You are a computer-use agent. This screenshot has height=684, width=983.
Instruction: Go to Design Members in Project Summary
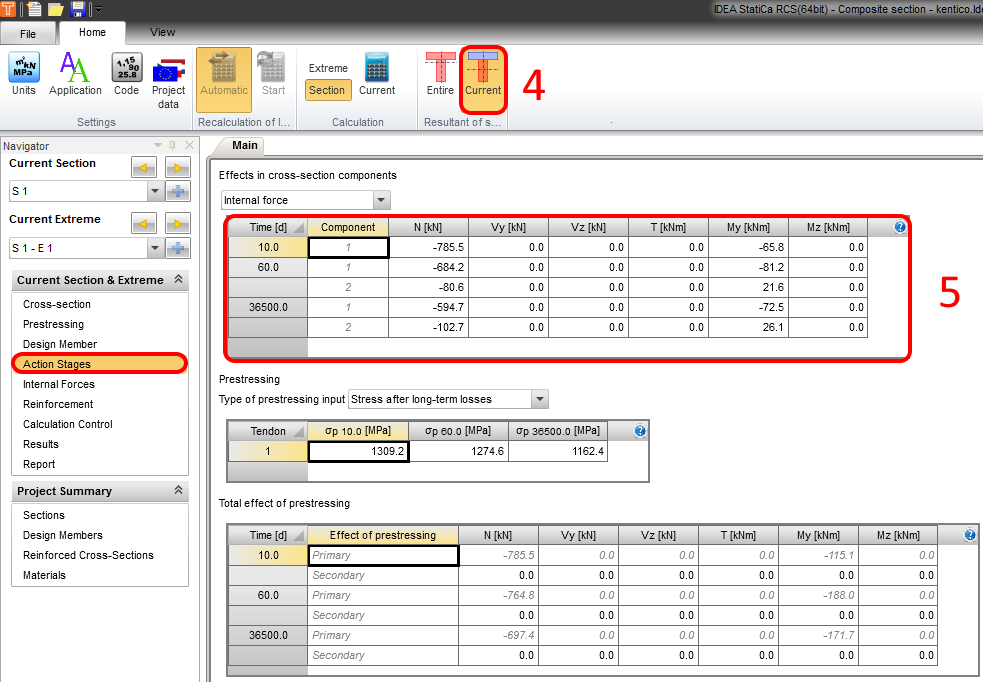[63, 535]
